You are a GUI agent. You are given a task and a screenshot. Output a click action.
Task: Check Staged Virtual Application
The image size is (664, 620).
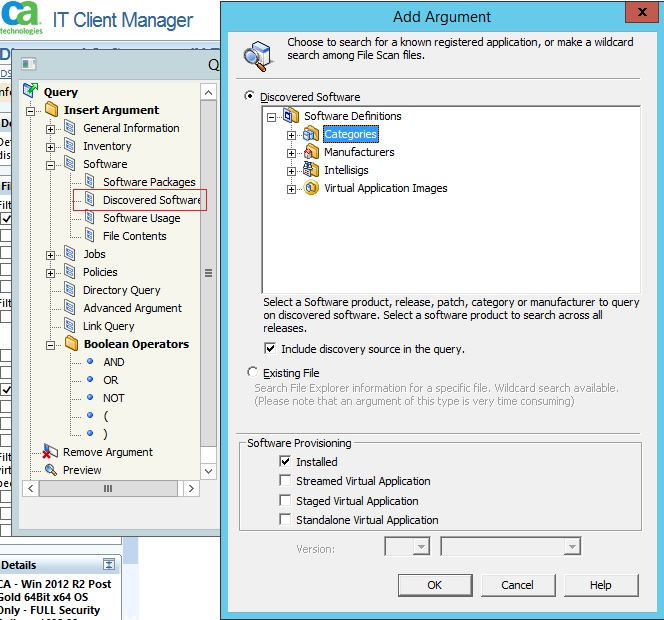[x=285, y=500]
